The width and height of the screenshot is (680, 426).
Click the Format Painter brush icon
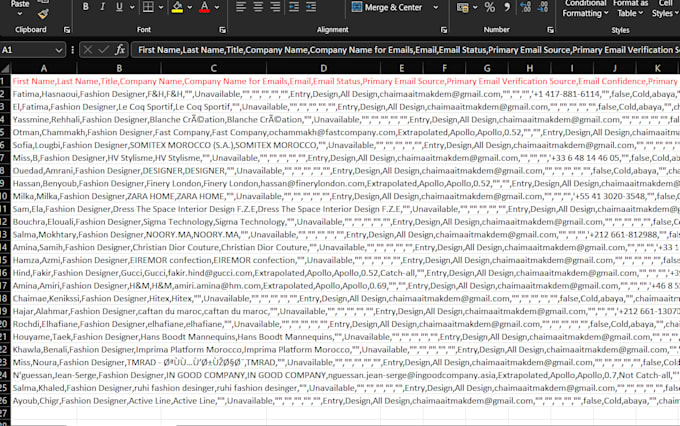point(43,13)
